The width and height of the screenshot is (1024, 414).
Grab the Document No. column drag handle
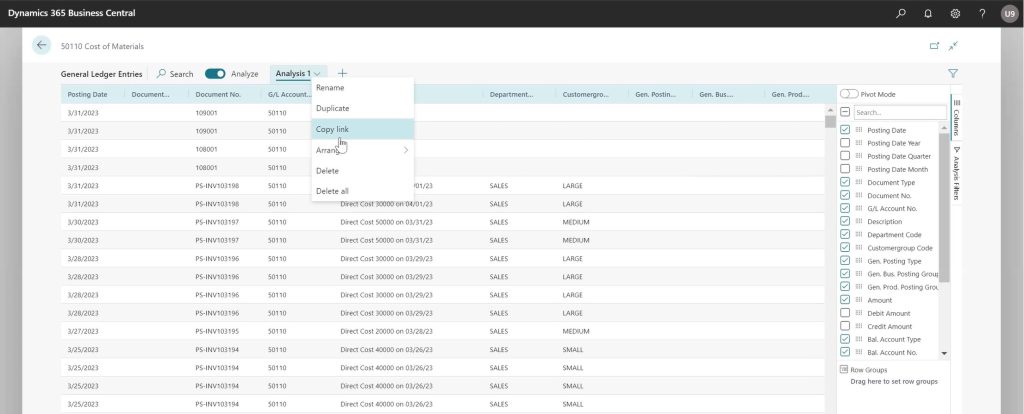pyautogui.click(x=859, y=195)
